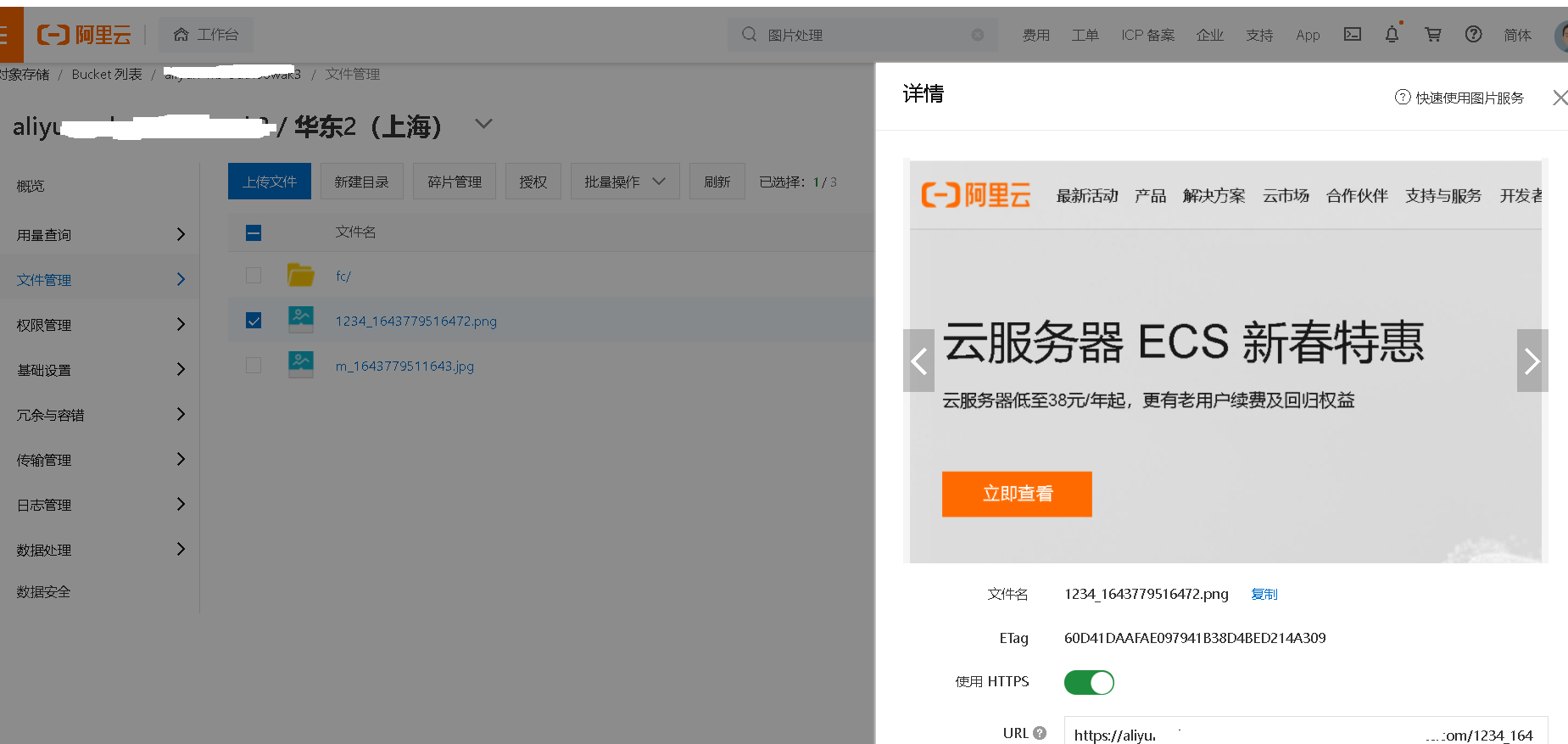
Task: Open the 概览 sidebar item
Action: click(x=31, y=186)
